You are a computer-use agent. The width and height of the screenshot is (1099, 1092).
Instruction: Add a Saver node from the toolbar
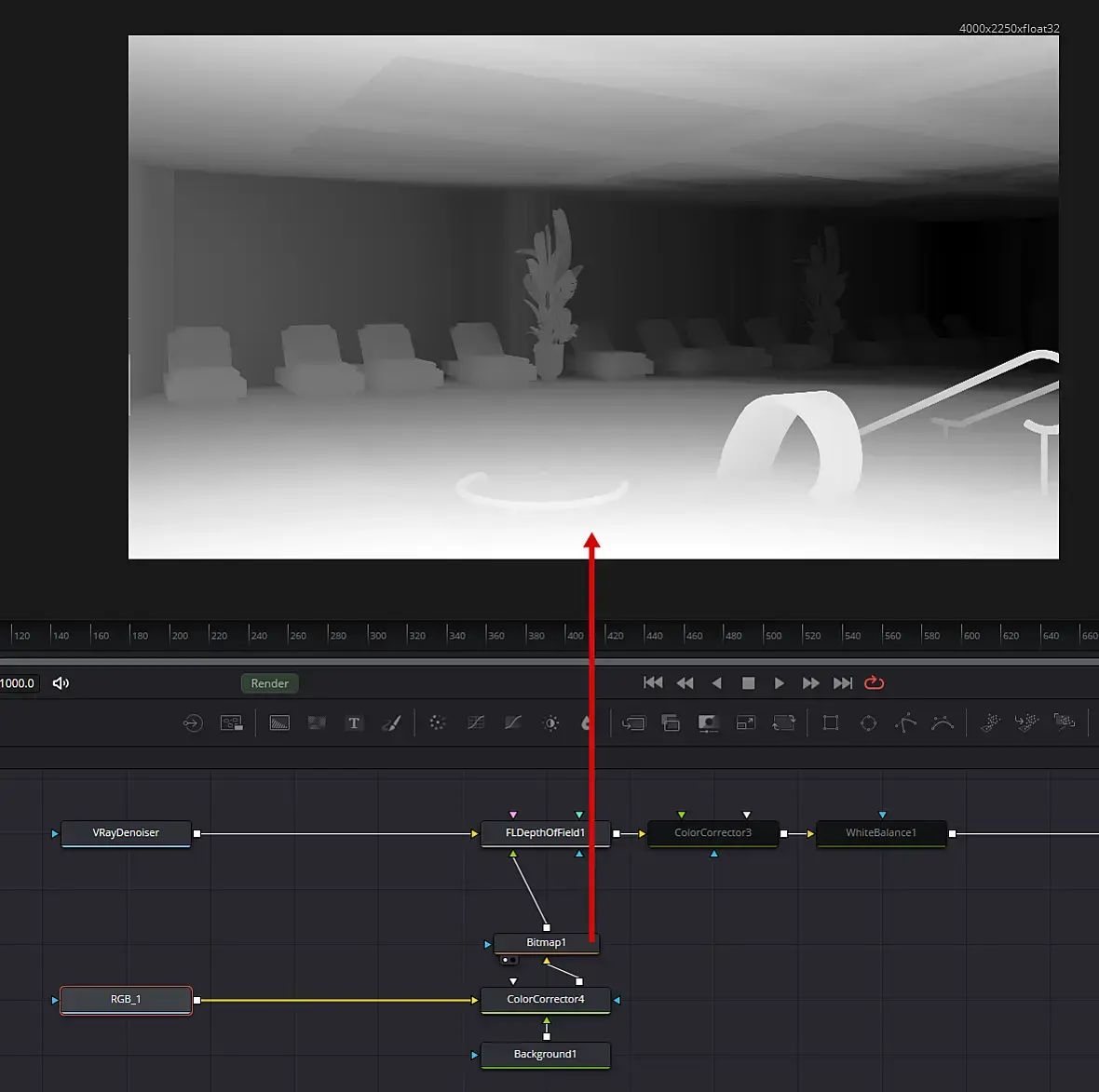(232, 722)
